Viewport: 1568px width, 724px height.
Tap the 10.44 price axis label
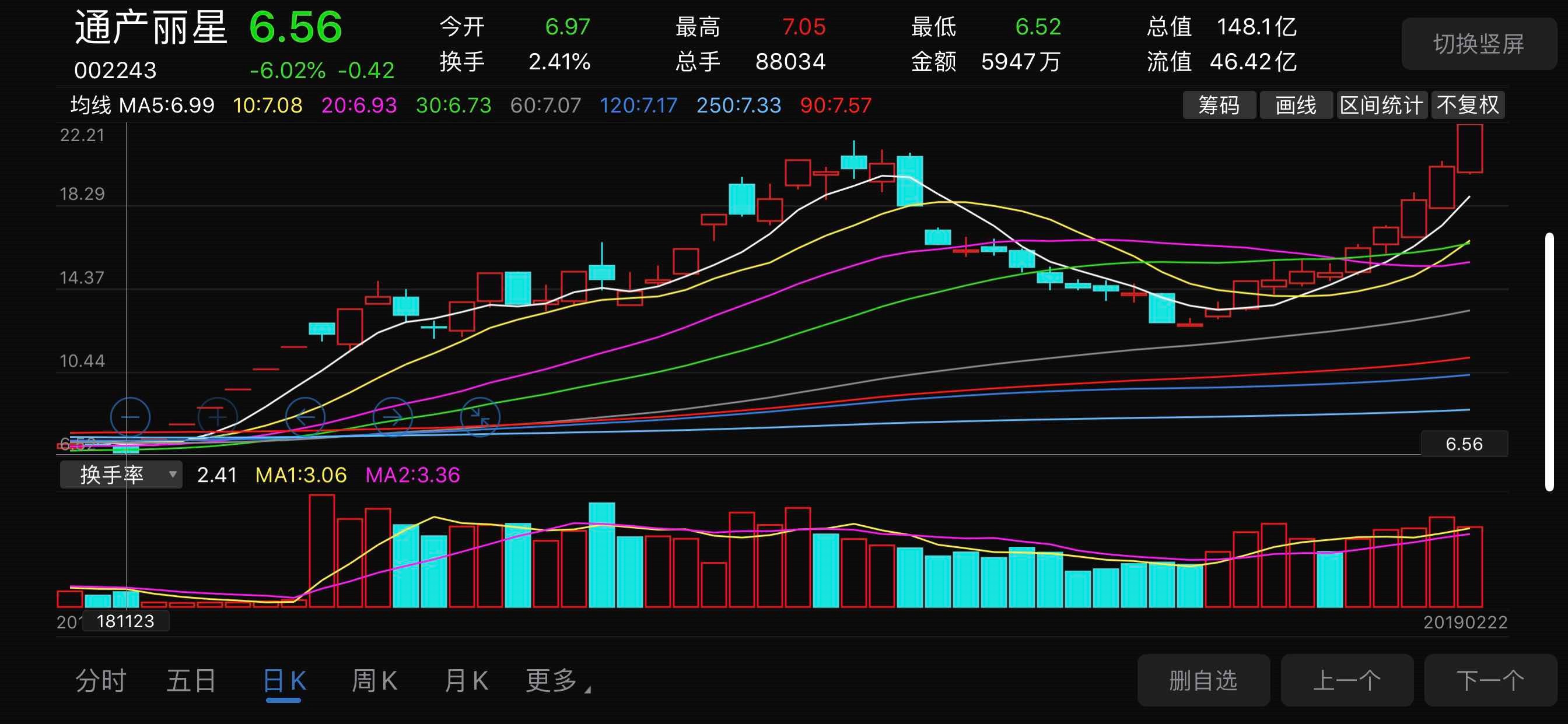point(82,361)
